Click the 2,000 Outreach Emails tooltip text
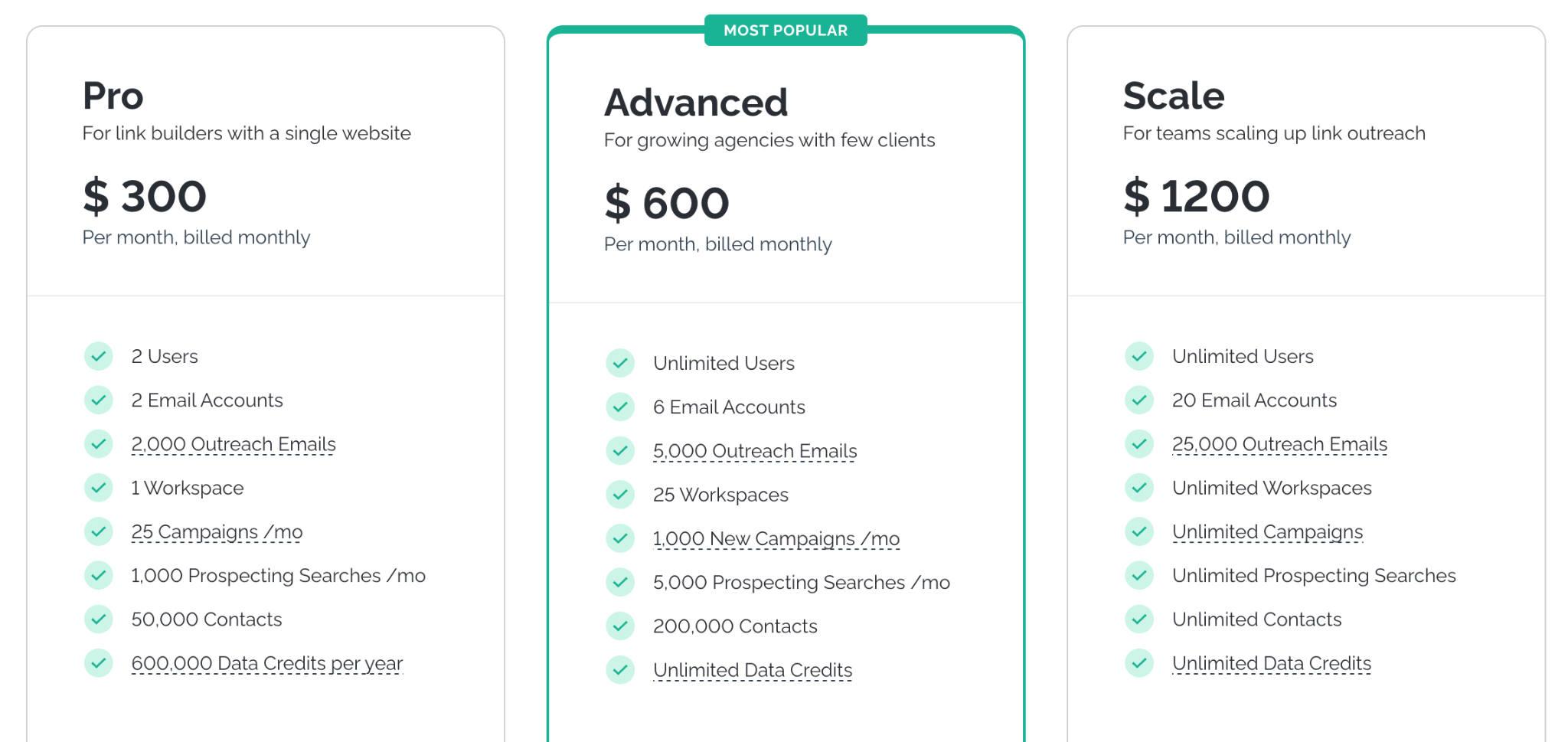Screen dimensions: 1568x742 [234, 444]
